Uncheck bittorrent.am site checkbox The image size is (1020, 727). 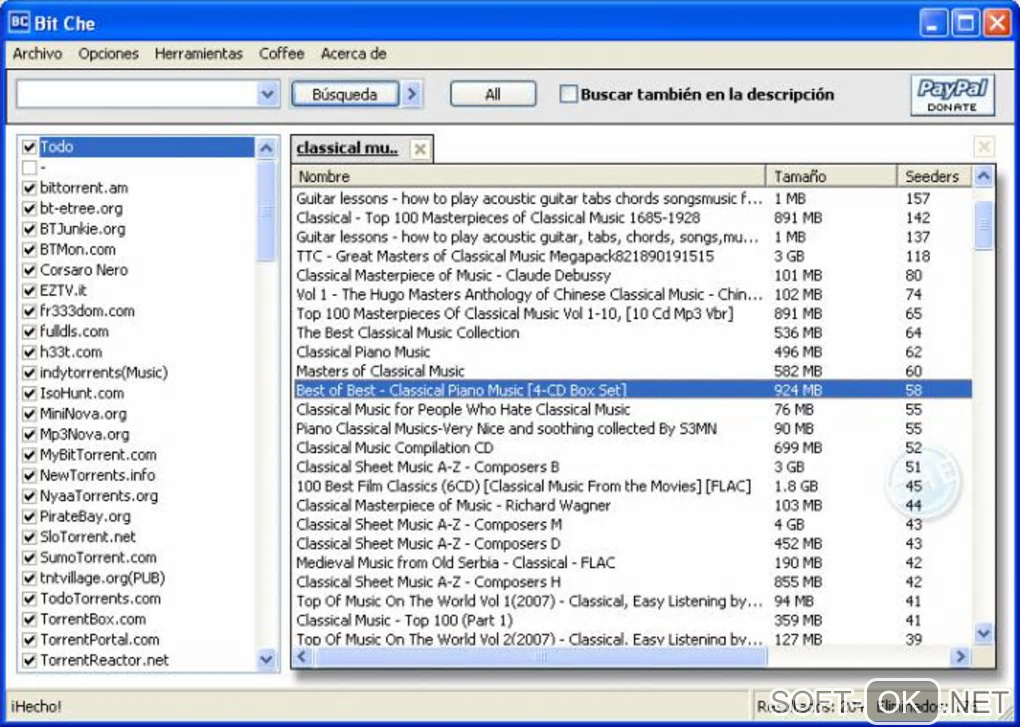tap(29, 188)
